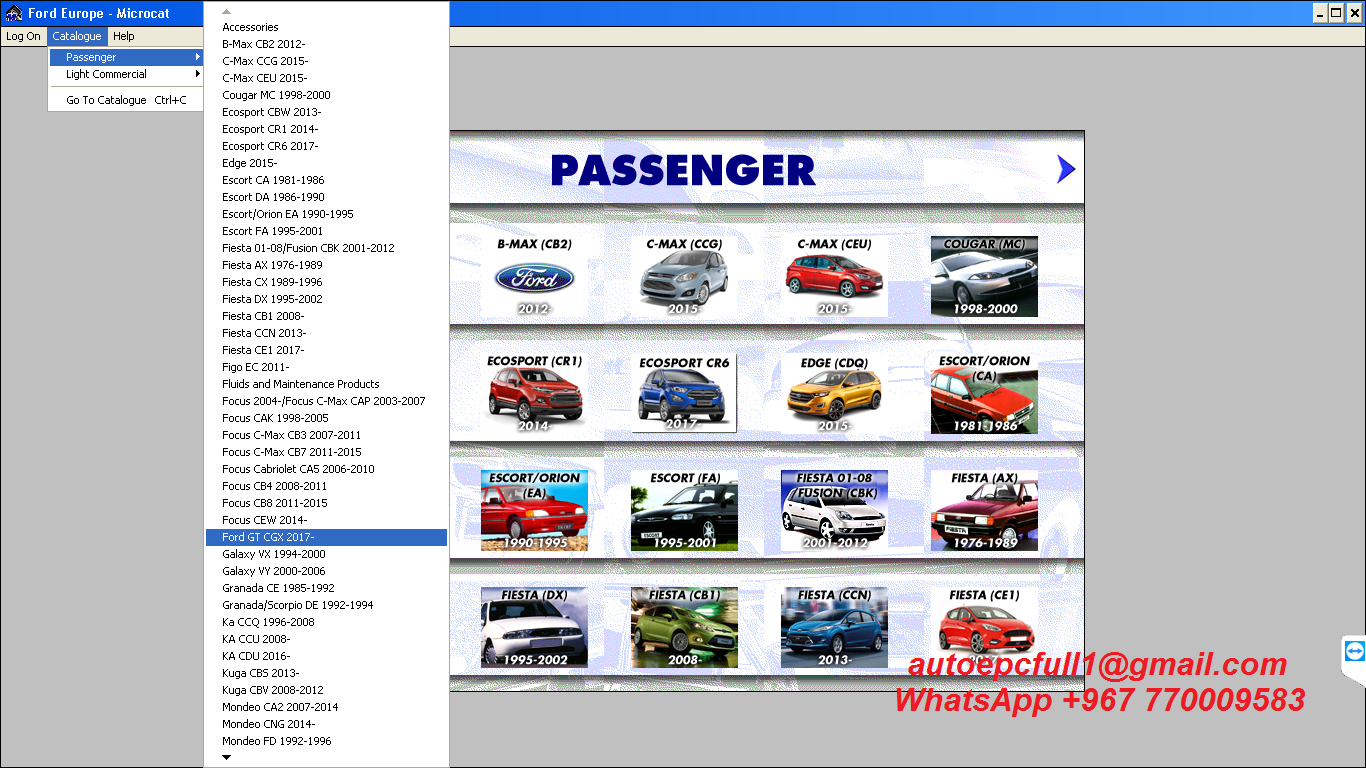Open the C-MAX (CCG) catalogue tile
The height and width of the screenshot is (768, 1366).
point(684,277)
